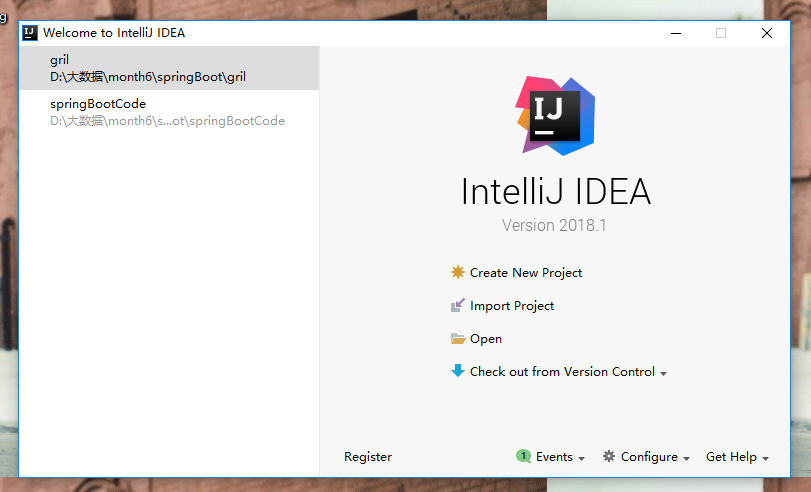Close the Welcome to IntelliJ IDEA window
Viewport: 811px width, 492px height.
(x=767, y=33)
